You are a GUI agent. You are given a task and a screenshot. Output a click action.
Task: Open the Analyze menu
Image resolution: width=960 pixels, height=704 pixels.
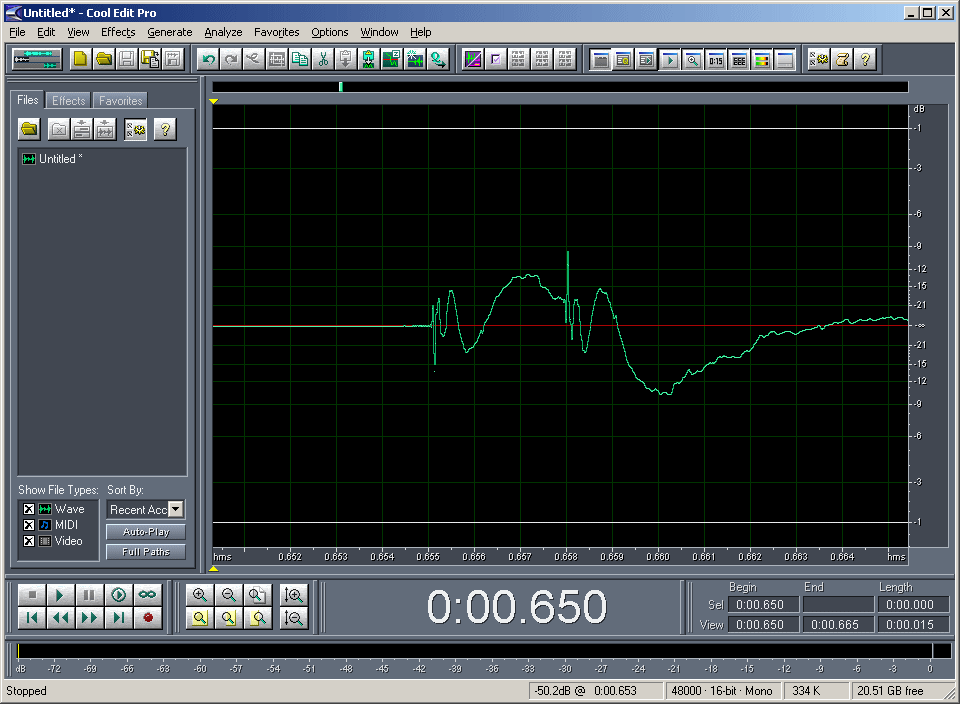pos(223,32)
